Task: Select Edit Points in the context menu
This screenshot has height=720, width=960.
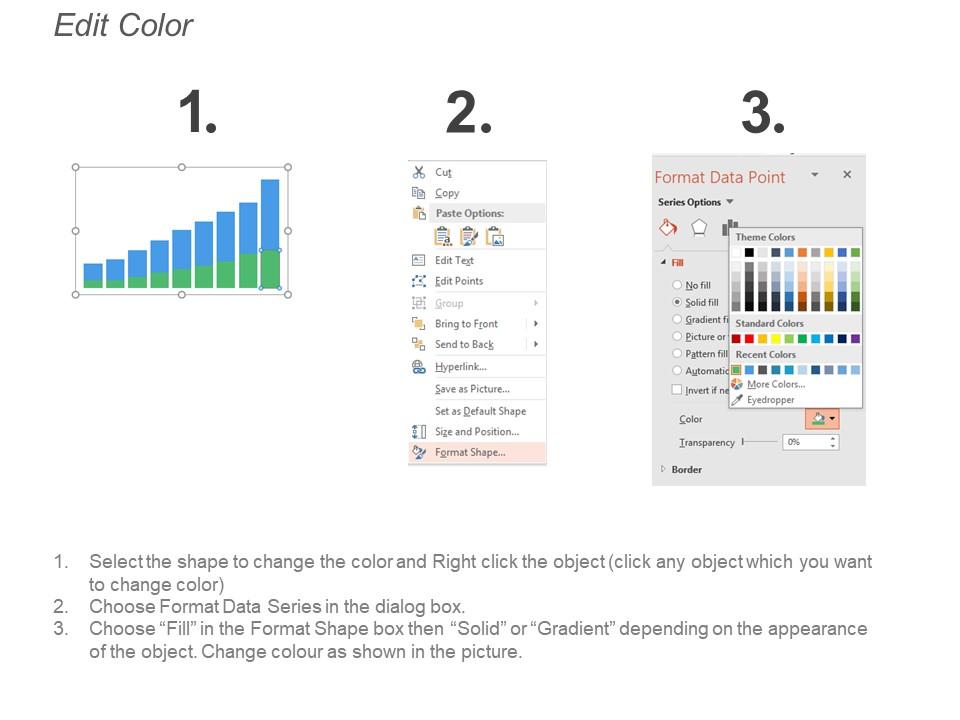Action: 459,281
